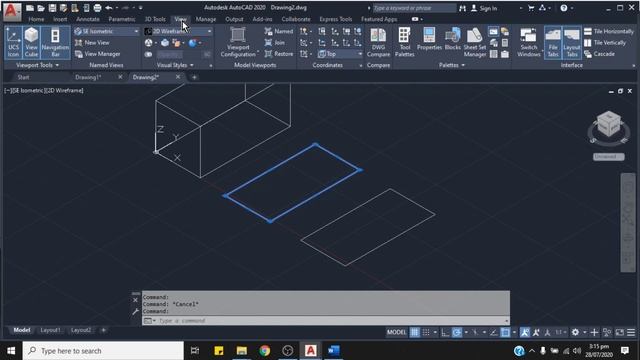The width and height of the screenshot is (640, 360).
Task: Switch to Layout2 tab
Action: (x=81, y=330)
